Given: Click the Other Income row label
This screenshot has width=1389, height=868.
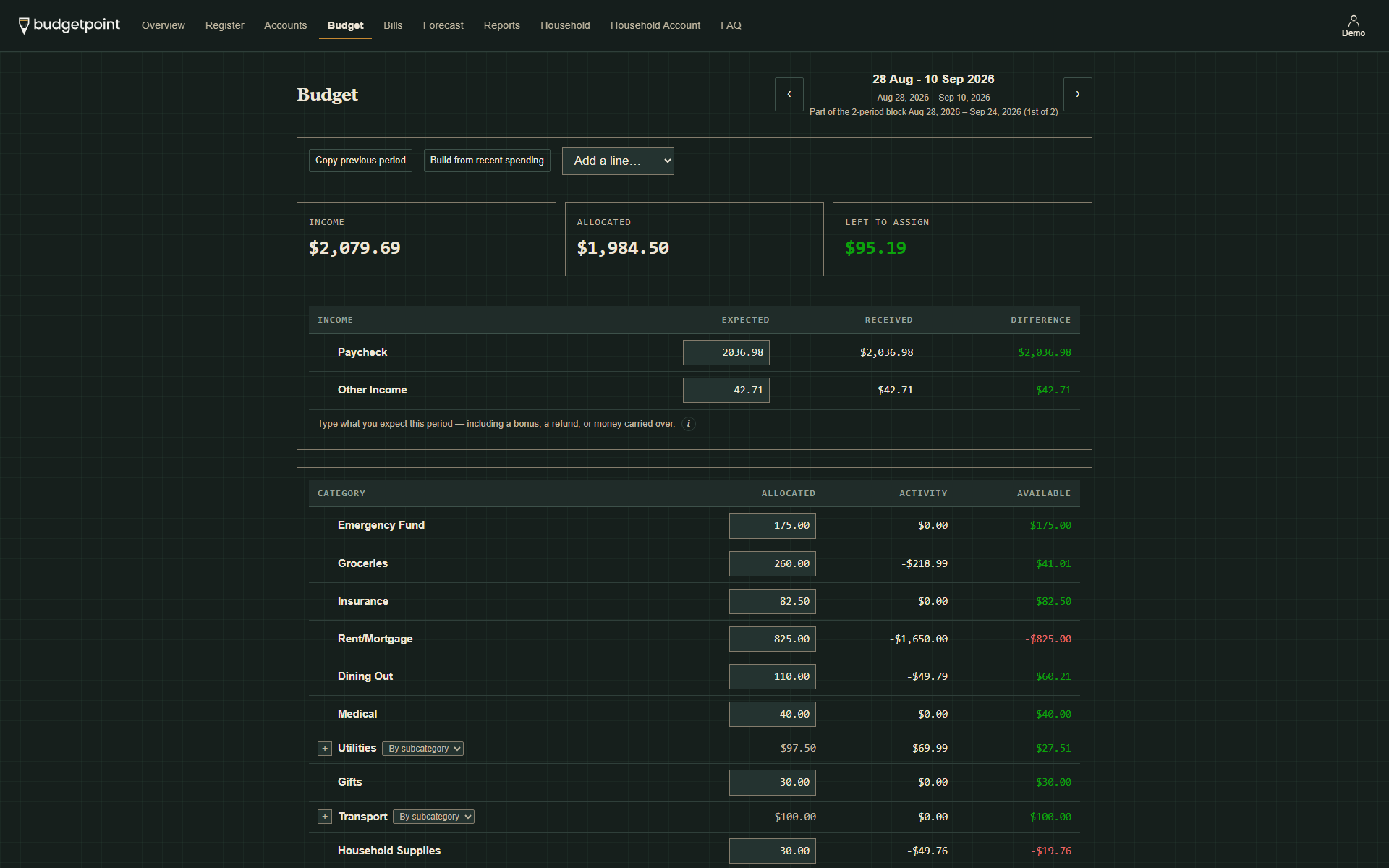Looking at the screenshot, I should (x=373, y=390).
